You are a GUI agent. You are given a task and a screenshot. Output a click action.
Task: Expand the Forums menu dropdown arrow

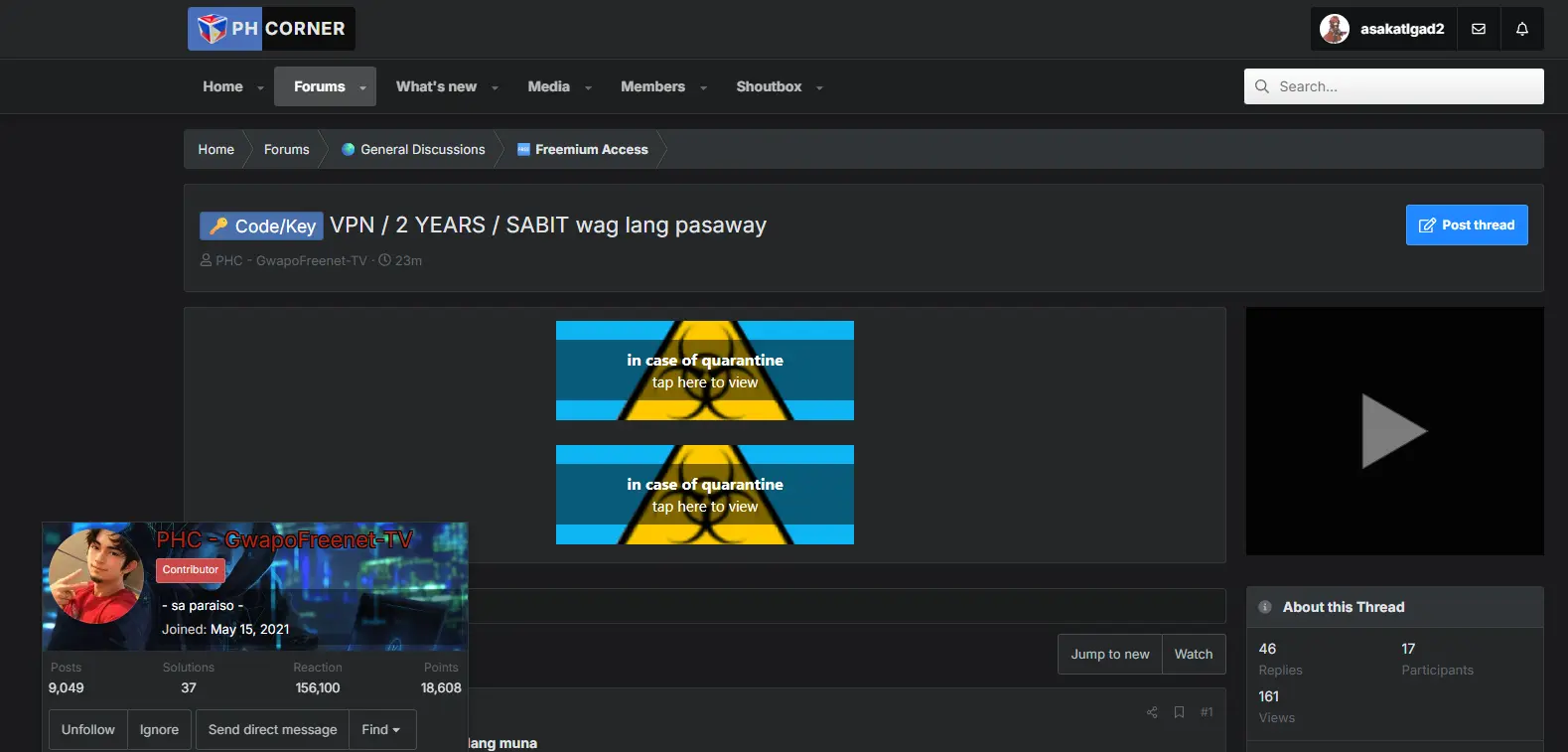[x=362, y=87]
